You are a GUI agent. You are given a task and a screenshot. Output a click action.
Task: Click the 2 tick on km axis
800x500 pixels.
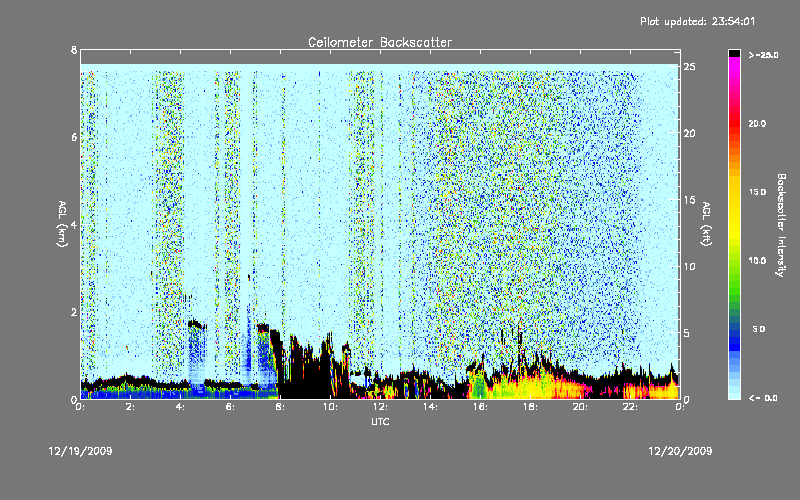click(74, 312)
